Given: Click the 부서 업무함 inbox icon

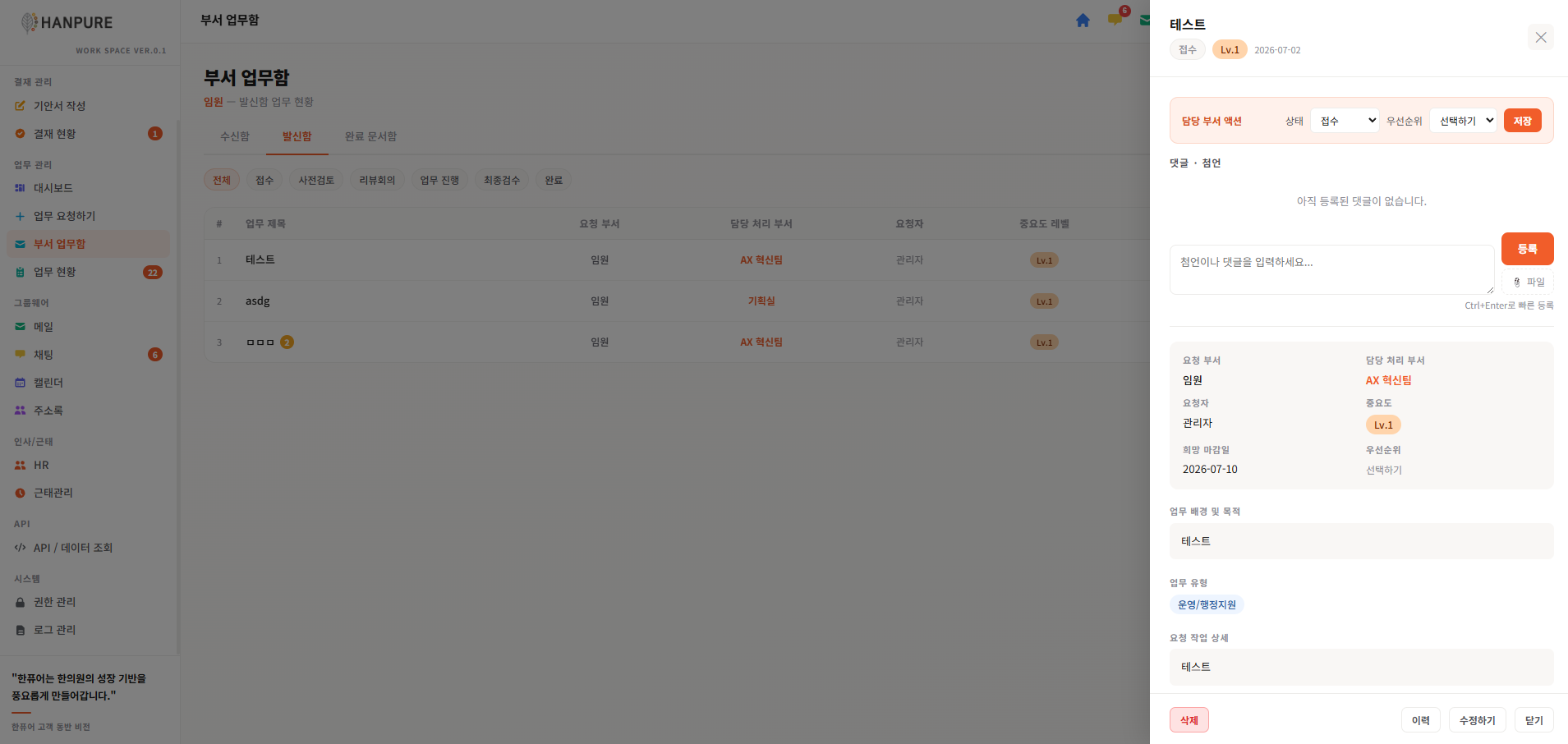Looking at the screenshot, I should click(x=20, y=244).
